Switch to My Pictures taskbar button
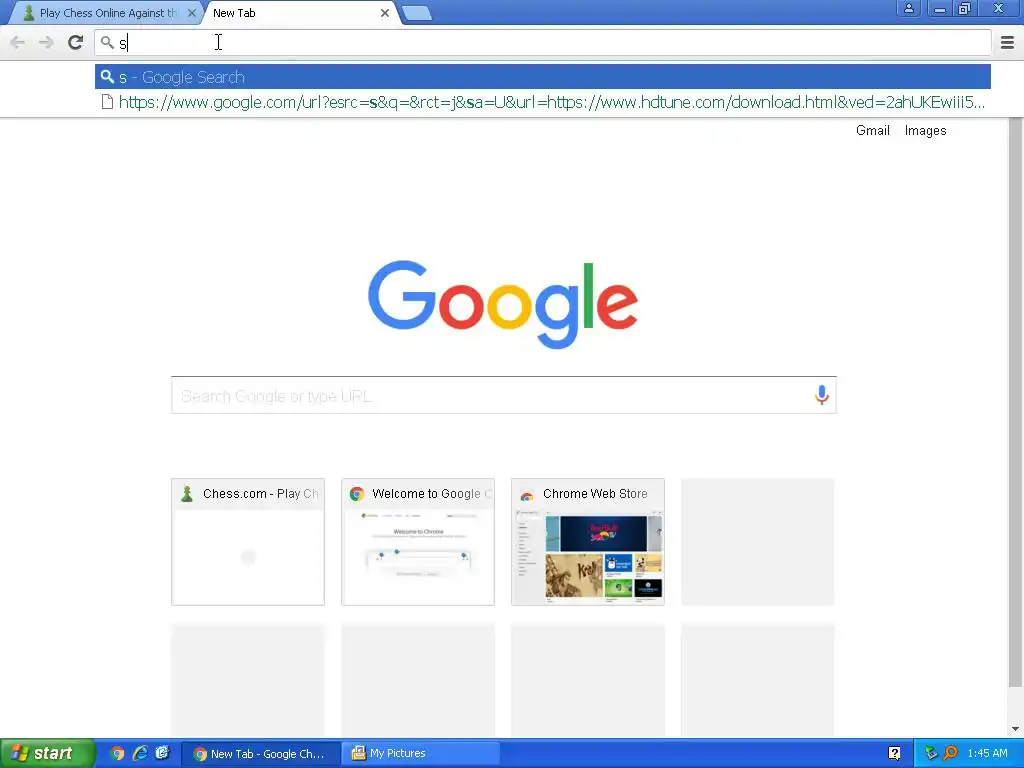This screenshot has width=1024, height=768. [421, 754]
